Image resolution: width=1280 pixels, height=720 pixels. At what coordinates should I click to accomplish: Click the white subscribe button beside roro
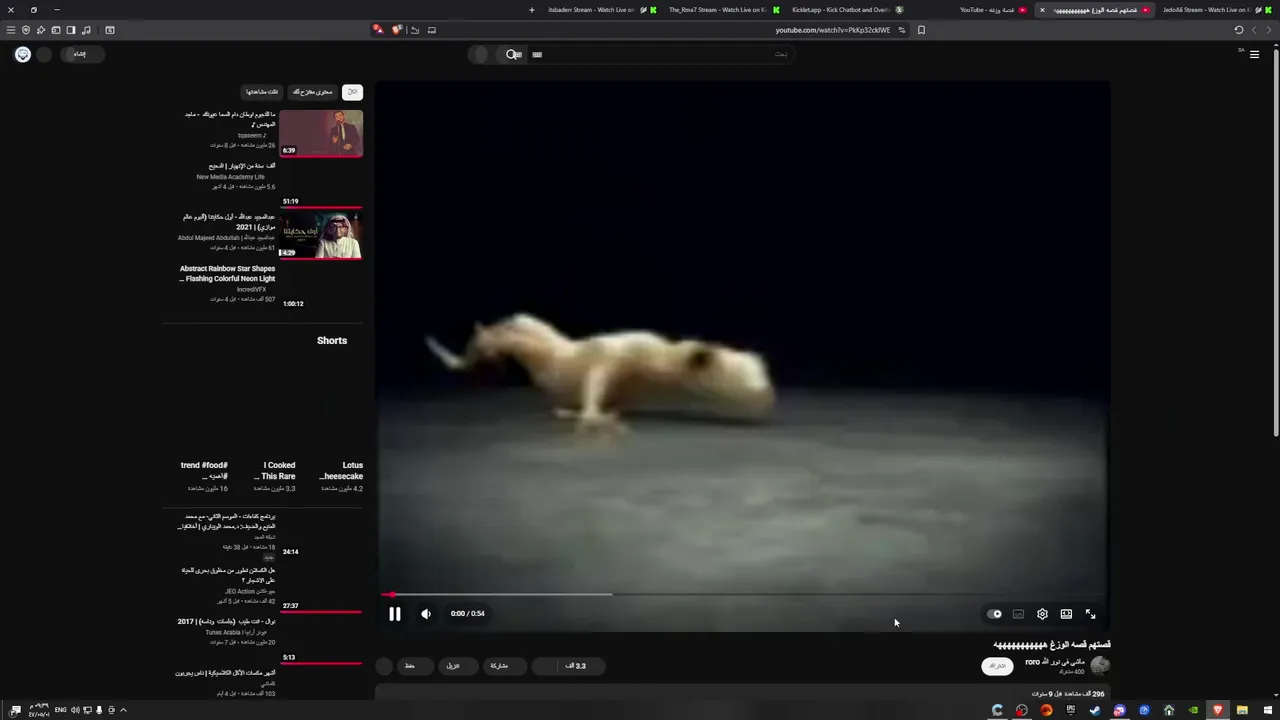click(x=997, y=666)
